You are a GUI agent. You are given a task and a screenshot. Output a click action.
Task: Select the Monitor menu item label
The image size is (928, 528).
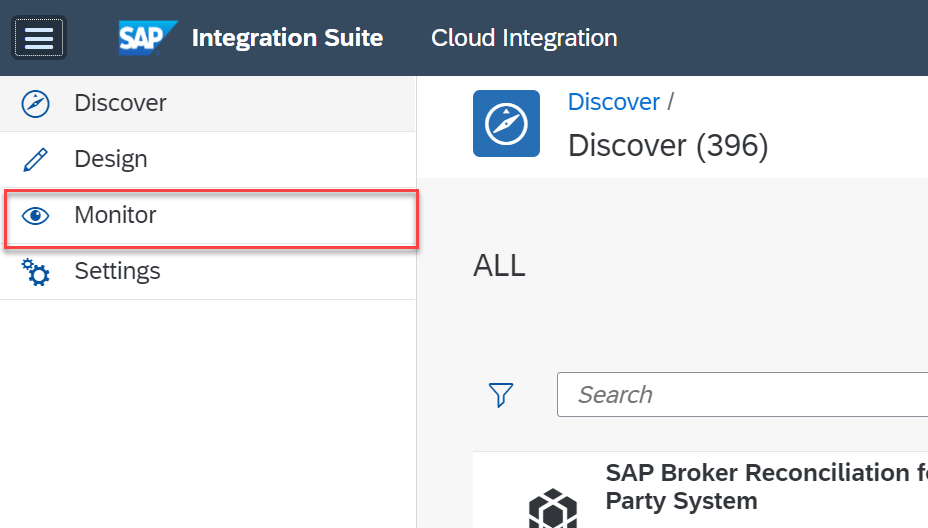(115, 215)
